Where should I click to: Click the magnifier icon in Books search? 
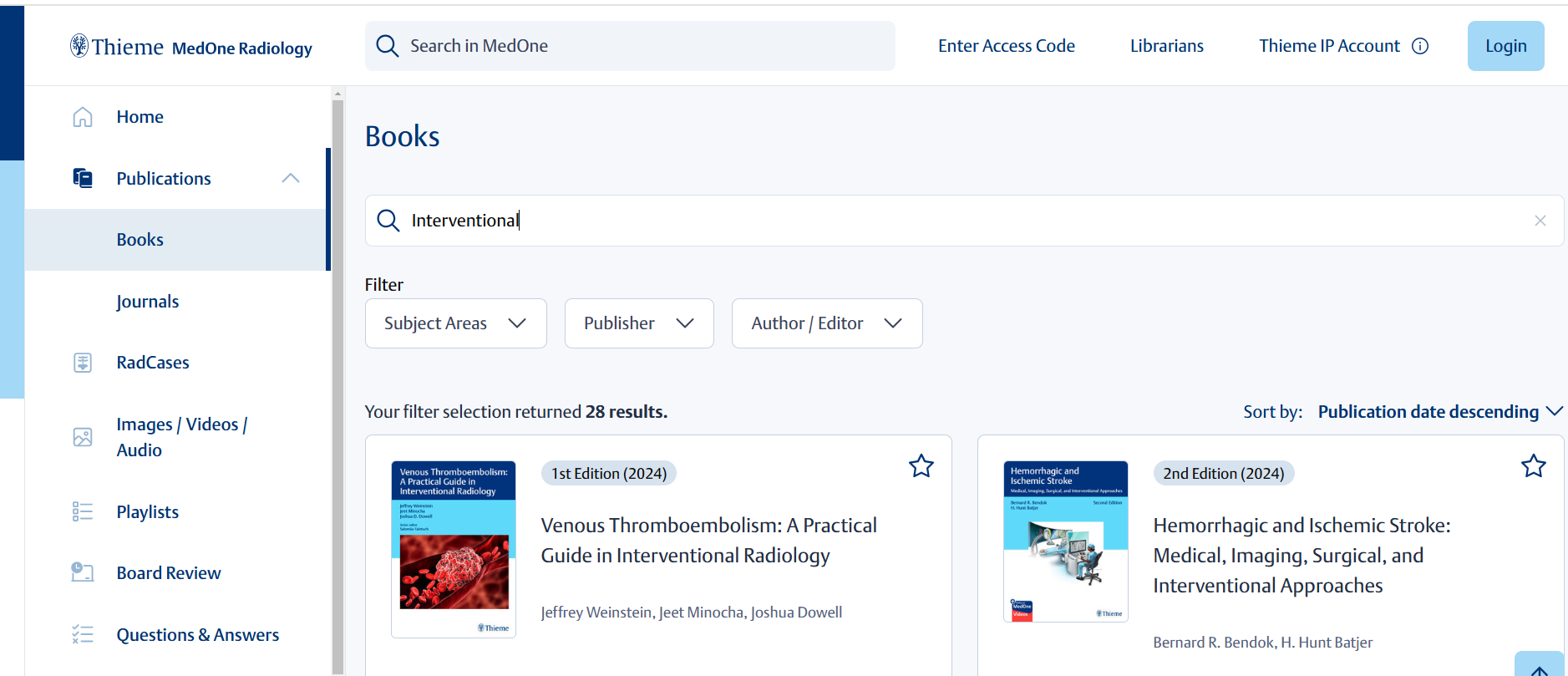(388, 221)
